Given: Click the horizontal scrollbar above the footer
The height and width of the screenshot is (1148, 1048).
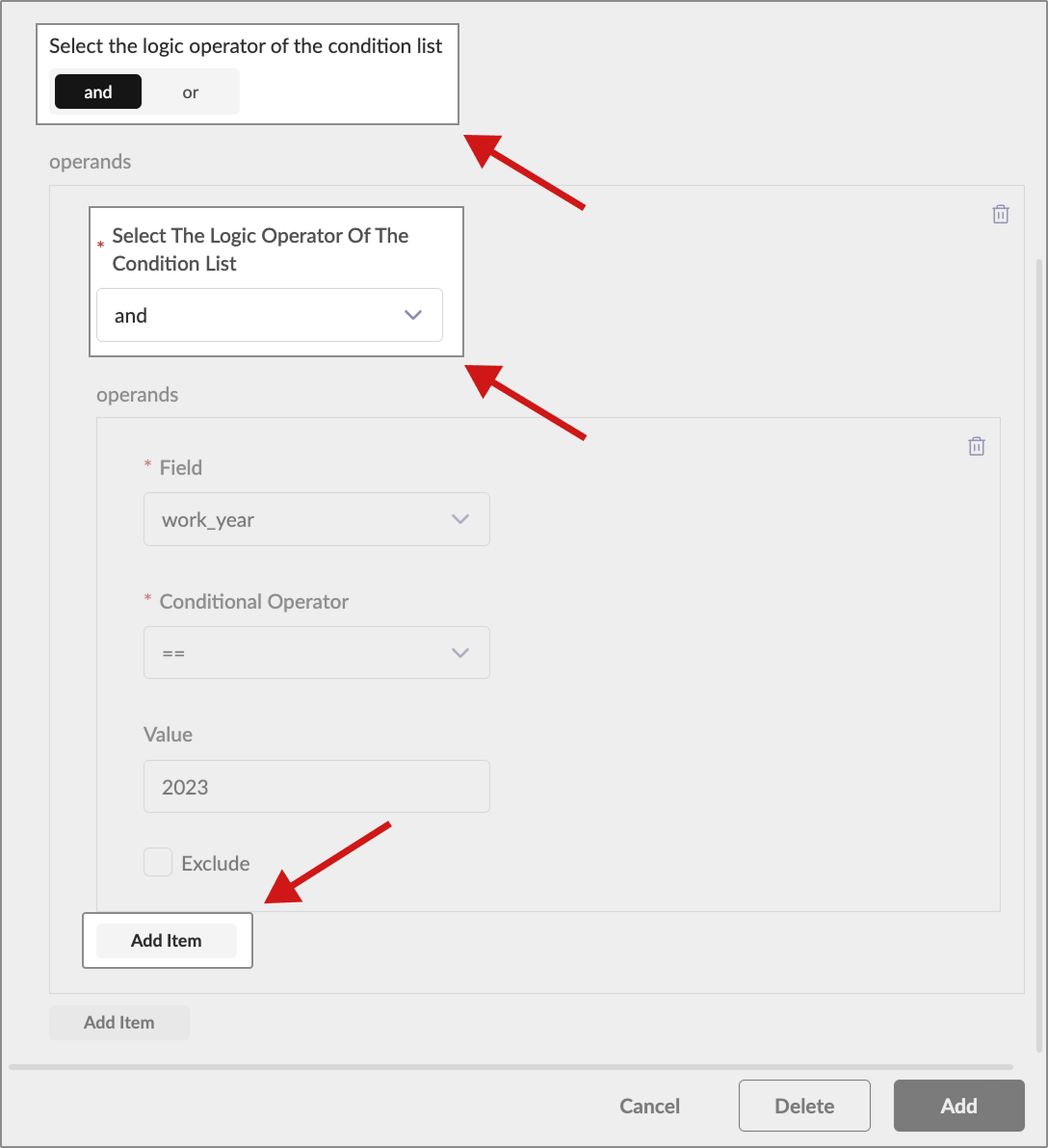Looking at the screenshot, I should [x=511, y=1067].
